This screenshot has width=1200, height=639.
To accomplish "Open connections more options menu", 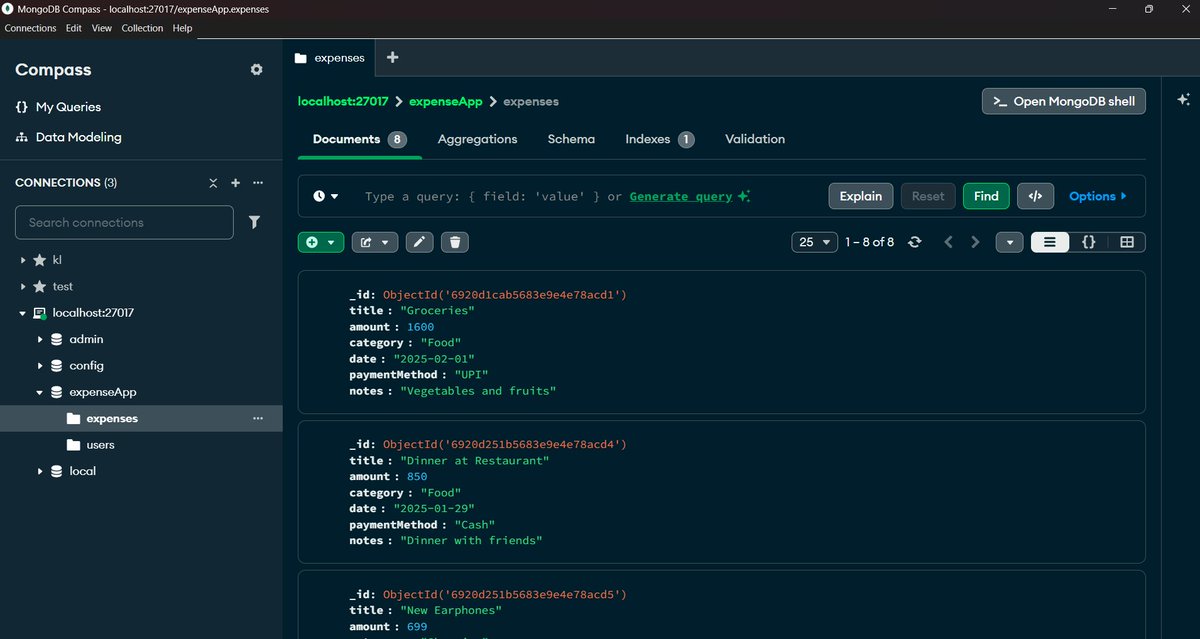I will (258, 183).
